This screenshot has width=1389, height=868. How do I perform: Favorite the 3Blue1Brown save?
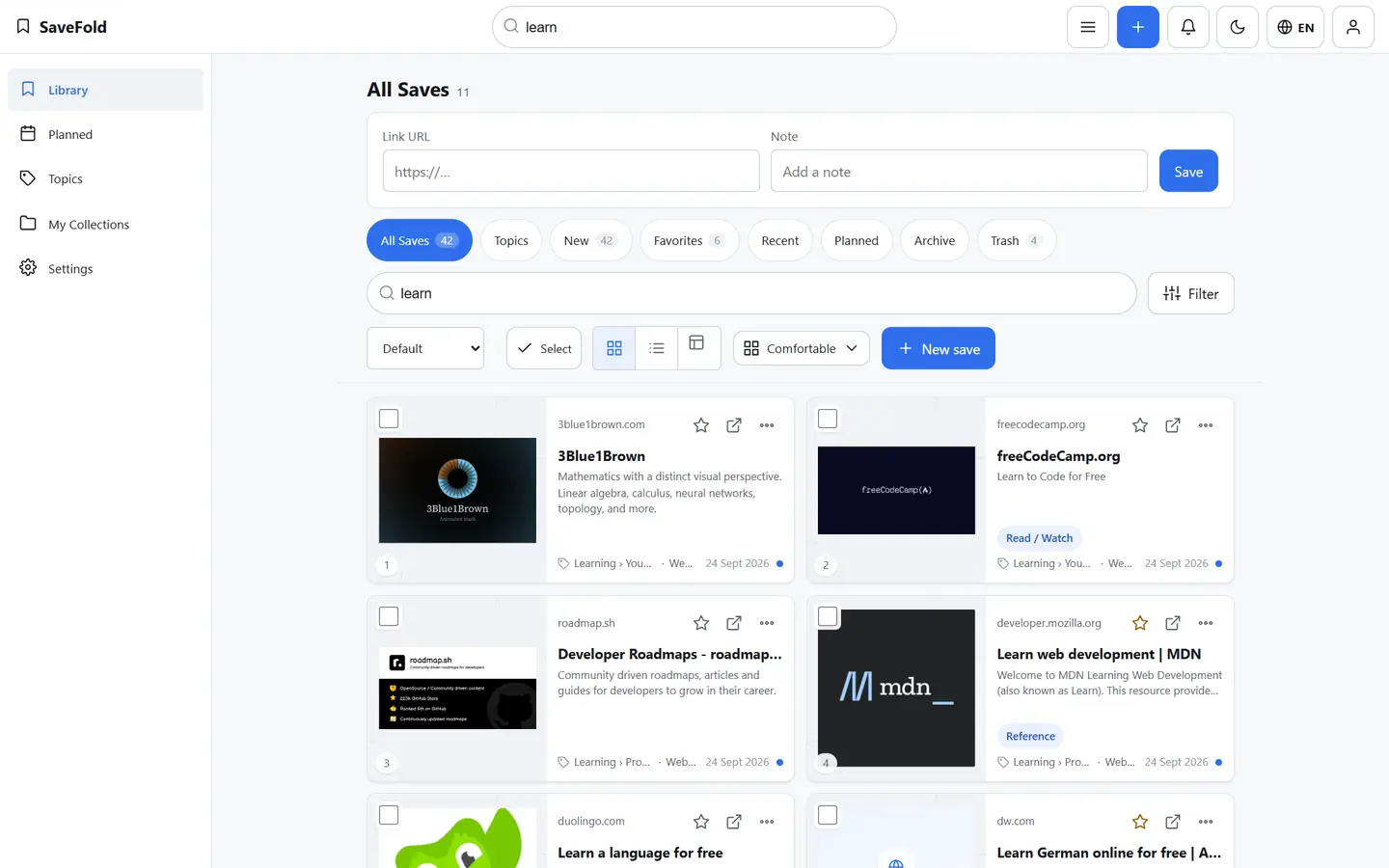pyautogui.click(x=701, y=425)
